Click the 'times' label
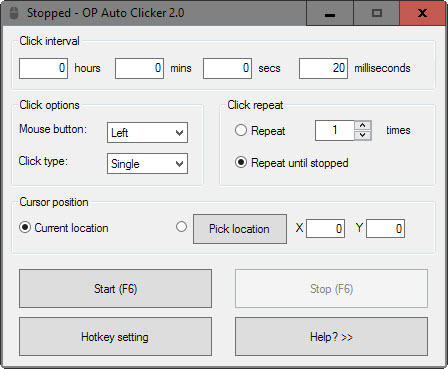 click(398, 130)
